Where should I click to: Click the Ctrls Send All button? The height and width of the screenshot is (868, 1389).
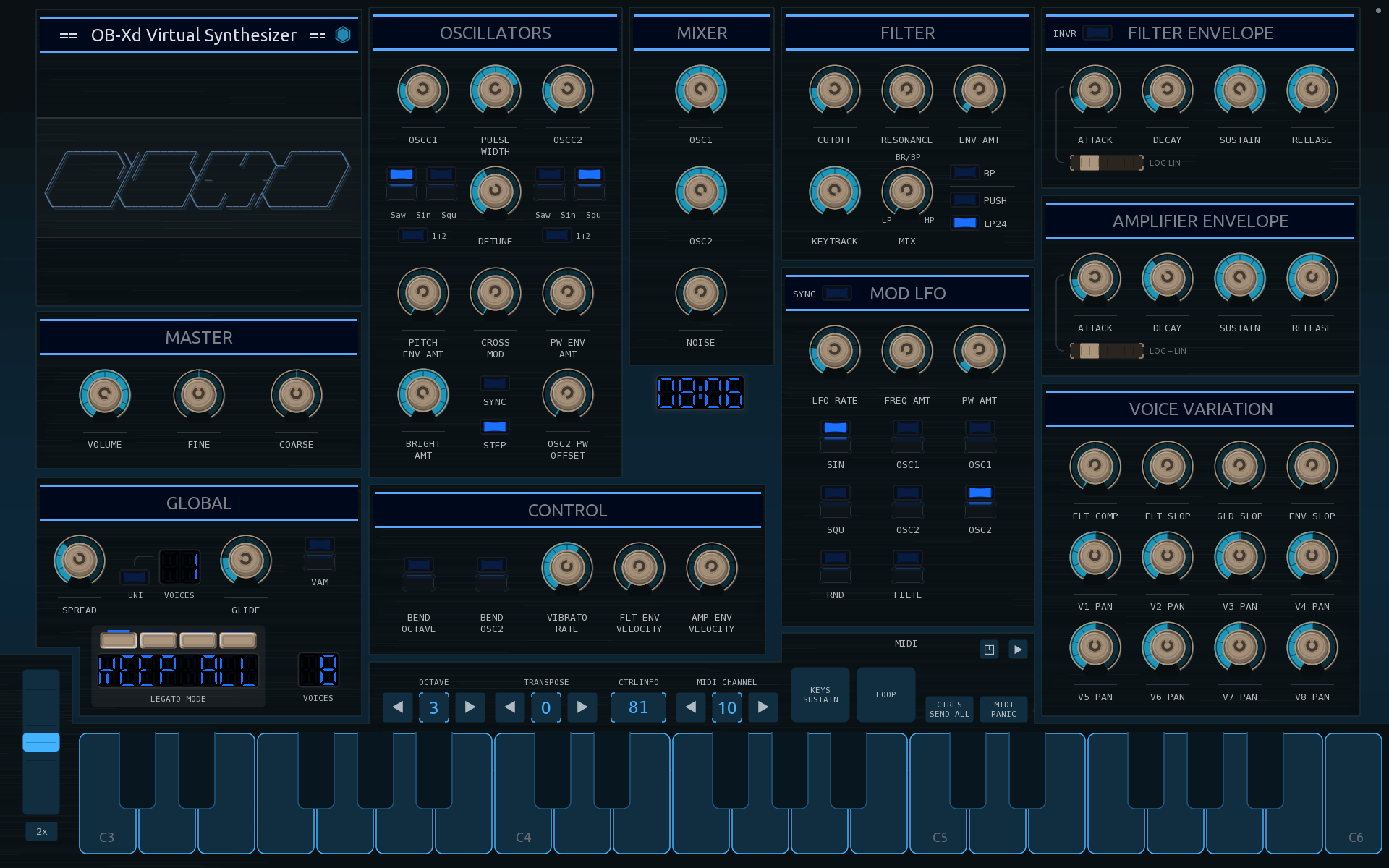coord(950,710)
